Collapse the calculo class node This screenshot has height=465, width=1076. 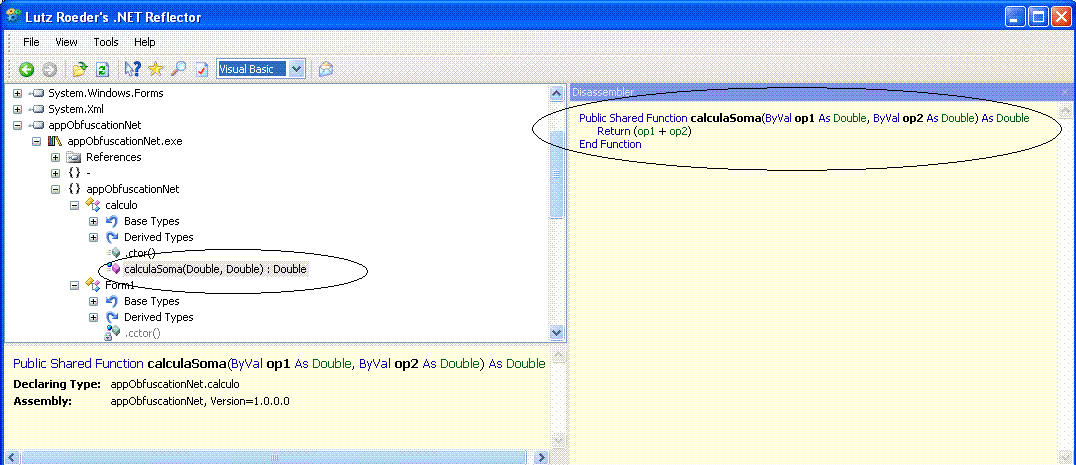(75, 205)
